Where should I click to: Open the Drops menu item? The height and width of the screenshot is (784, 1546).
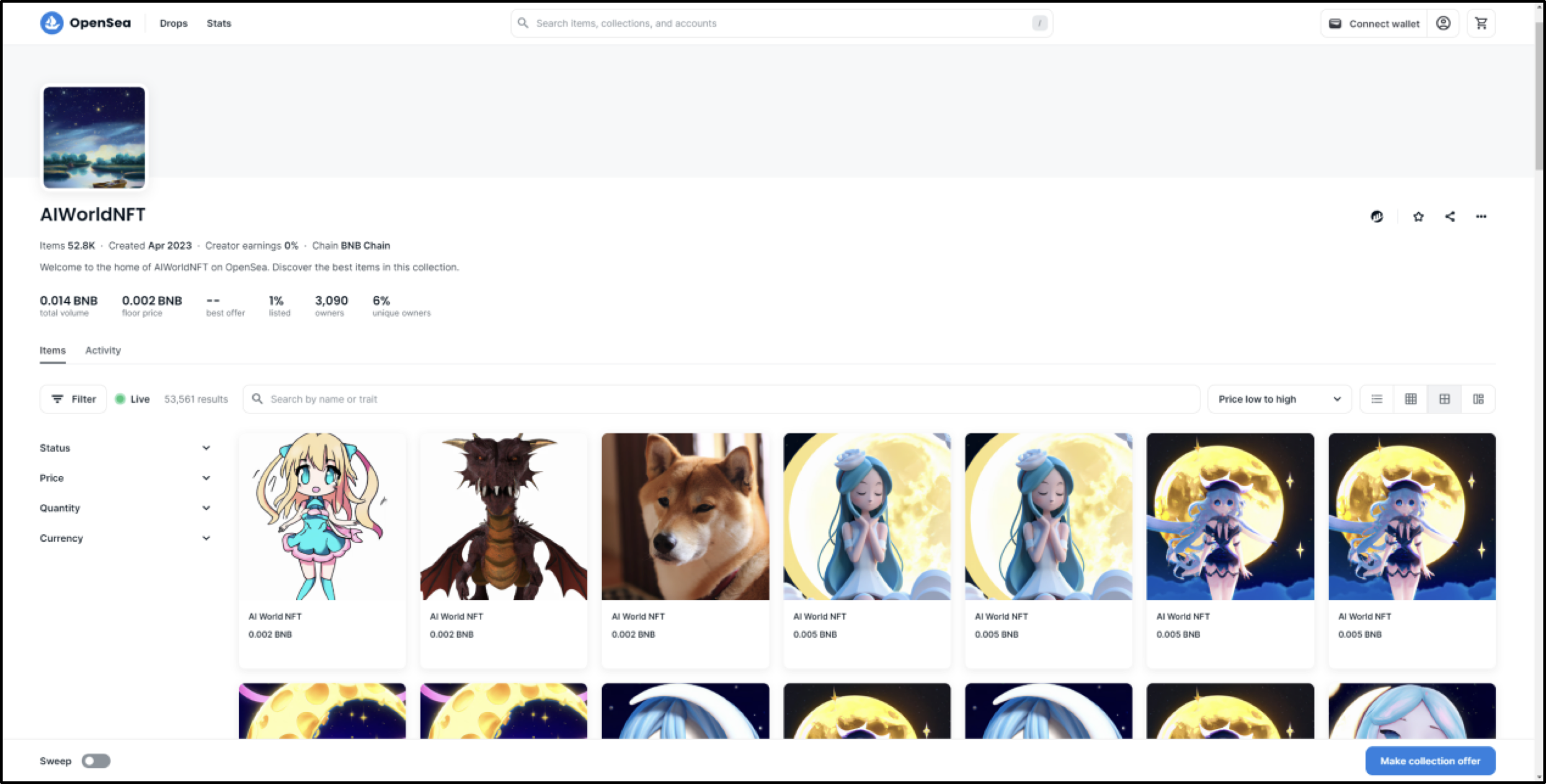pos(173,24)
